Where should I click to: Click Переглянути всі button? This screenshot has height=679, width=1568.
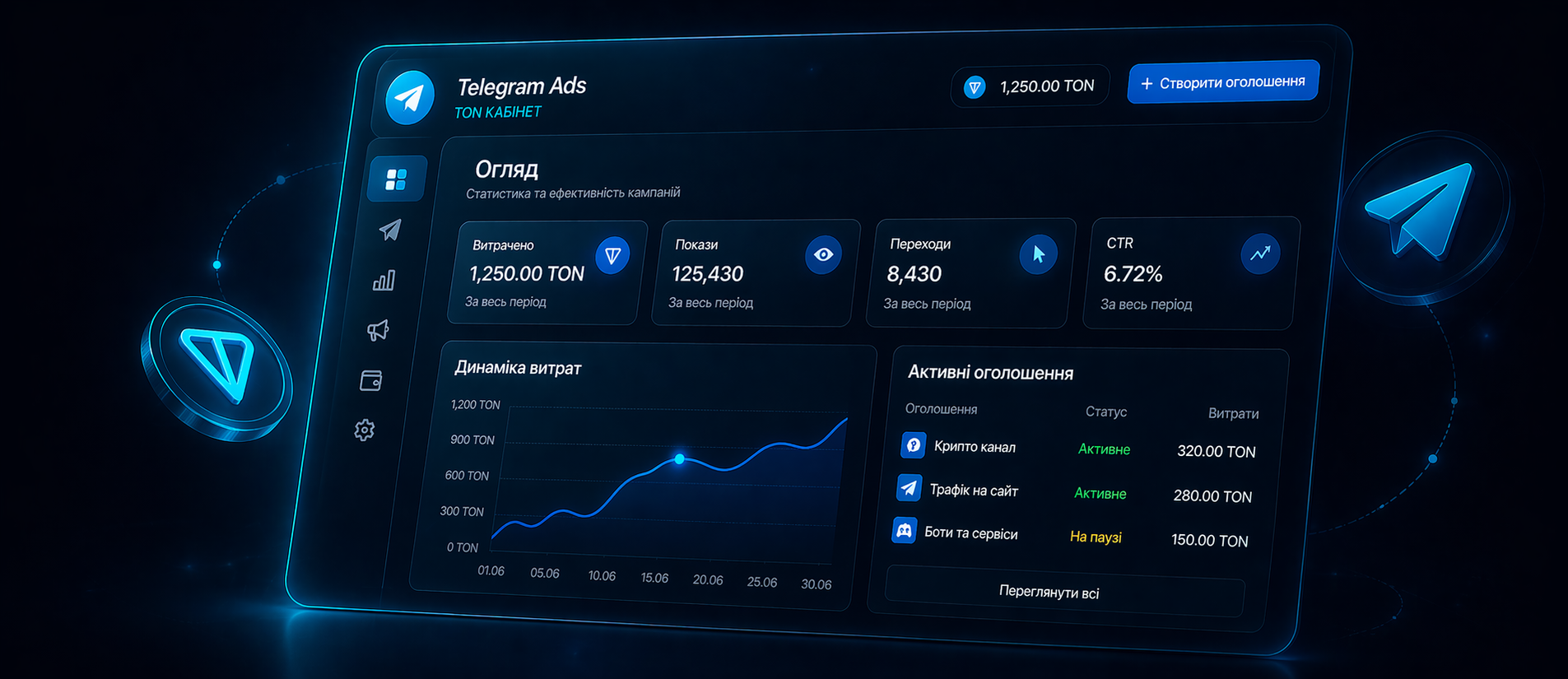tap(1064, 592)
